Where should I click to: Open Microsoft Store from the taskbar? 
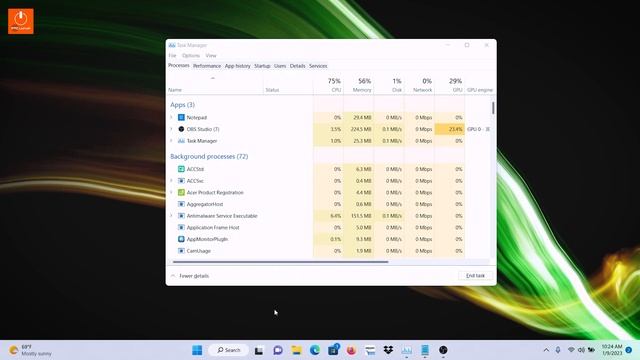click(333, 350)
